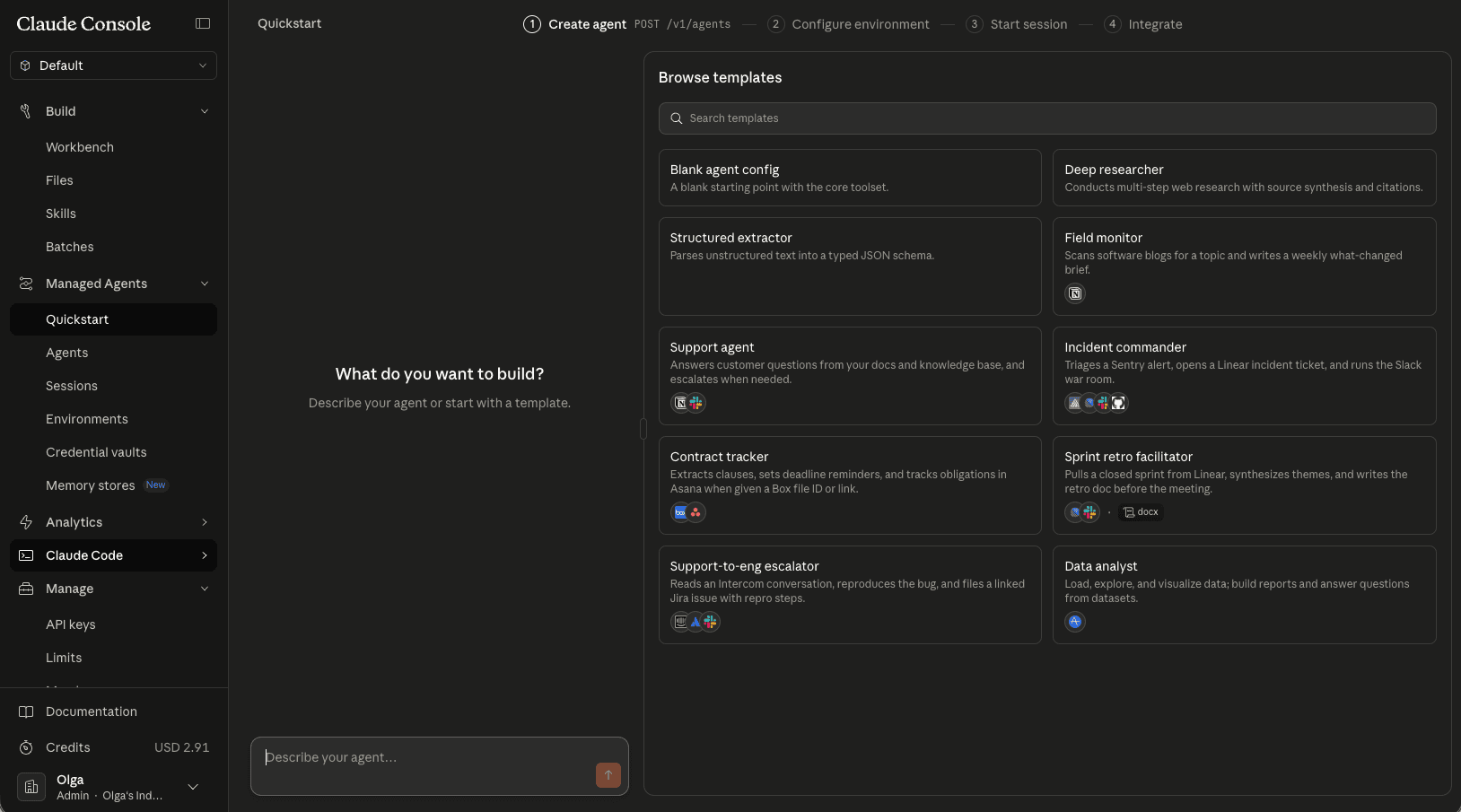Open the Default workspace dropdown
Viewport: 1461px width, 812px height.
click(113, 65)
